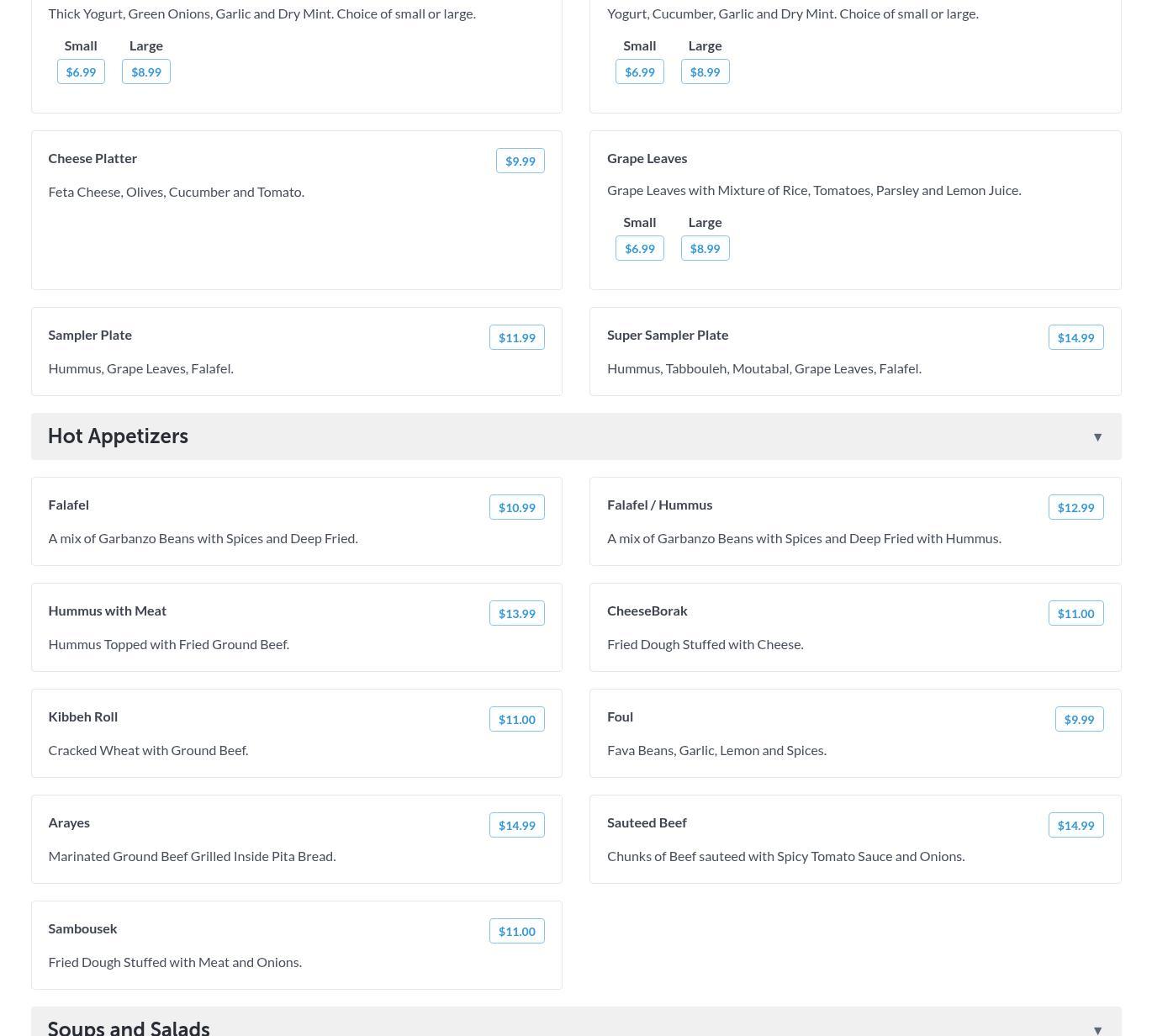Screen dimensions: 1152x1036
Task: Select the Sambousek $11.00 price button
Action: coord(516,931)
